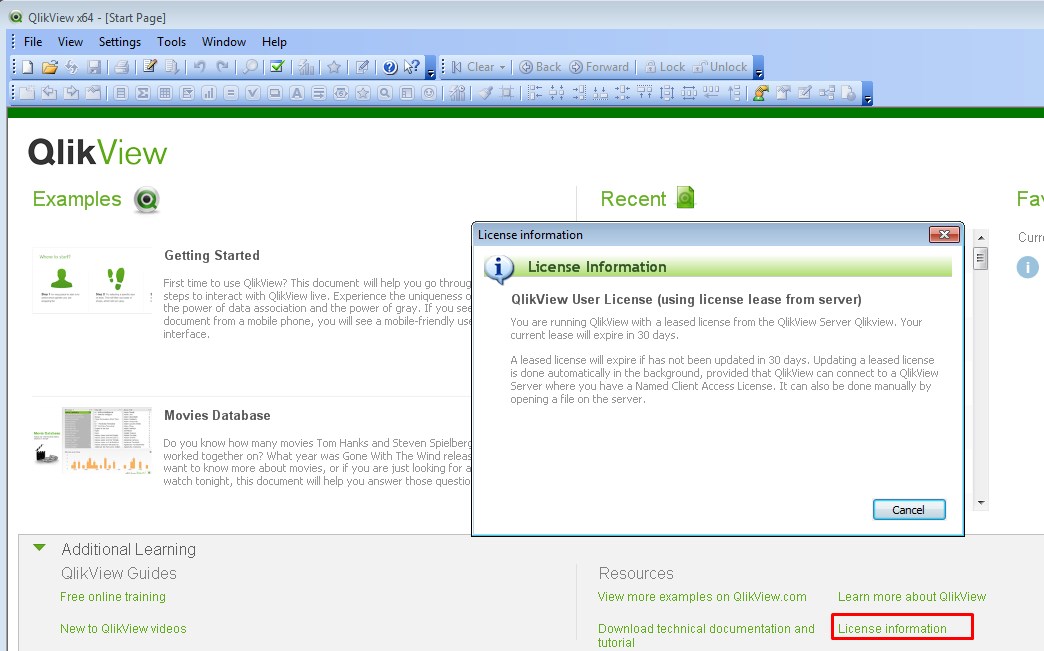Image resolution: width=1044 pixels, height=651 pixels.
Task: Click the Print icon
Action: coord(121,67)
